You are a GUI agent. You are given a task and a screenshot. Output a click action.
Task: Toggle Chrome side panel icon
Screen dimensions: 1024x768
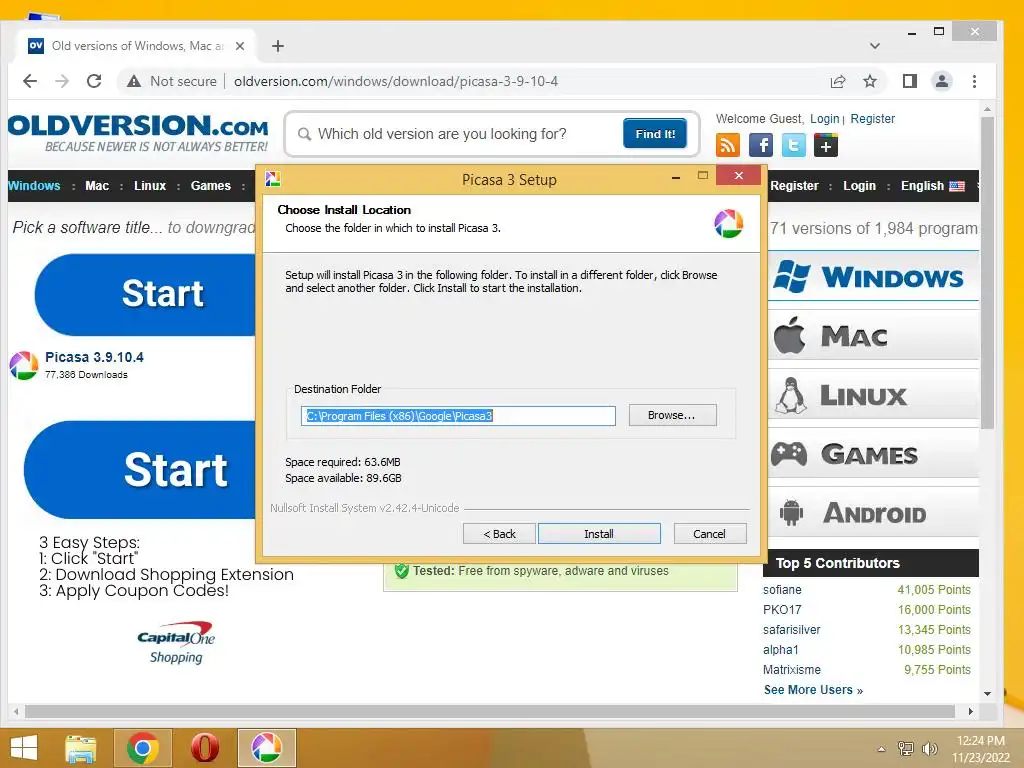[910, 81]
